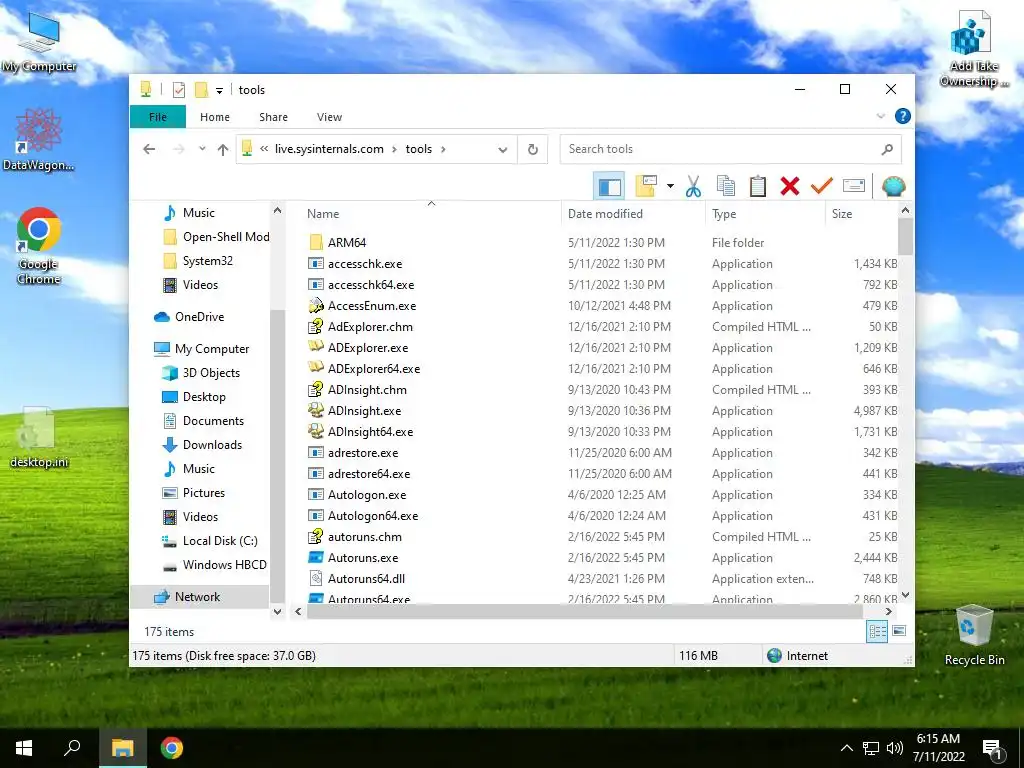Image resolution: width=1024 pixels, height=768 pixels.
Task: Open the folder options toolbar icon
Action: click(x=645, y=187)
